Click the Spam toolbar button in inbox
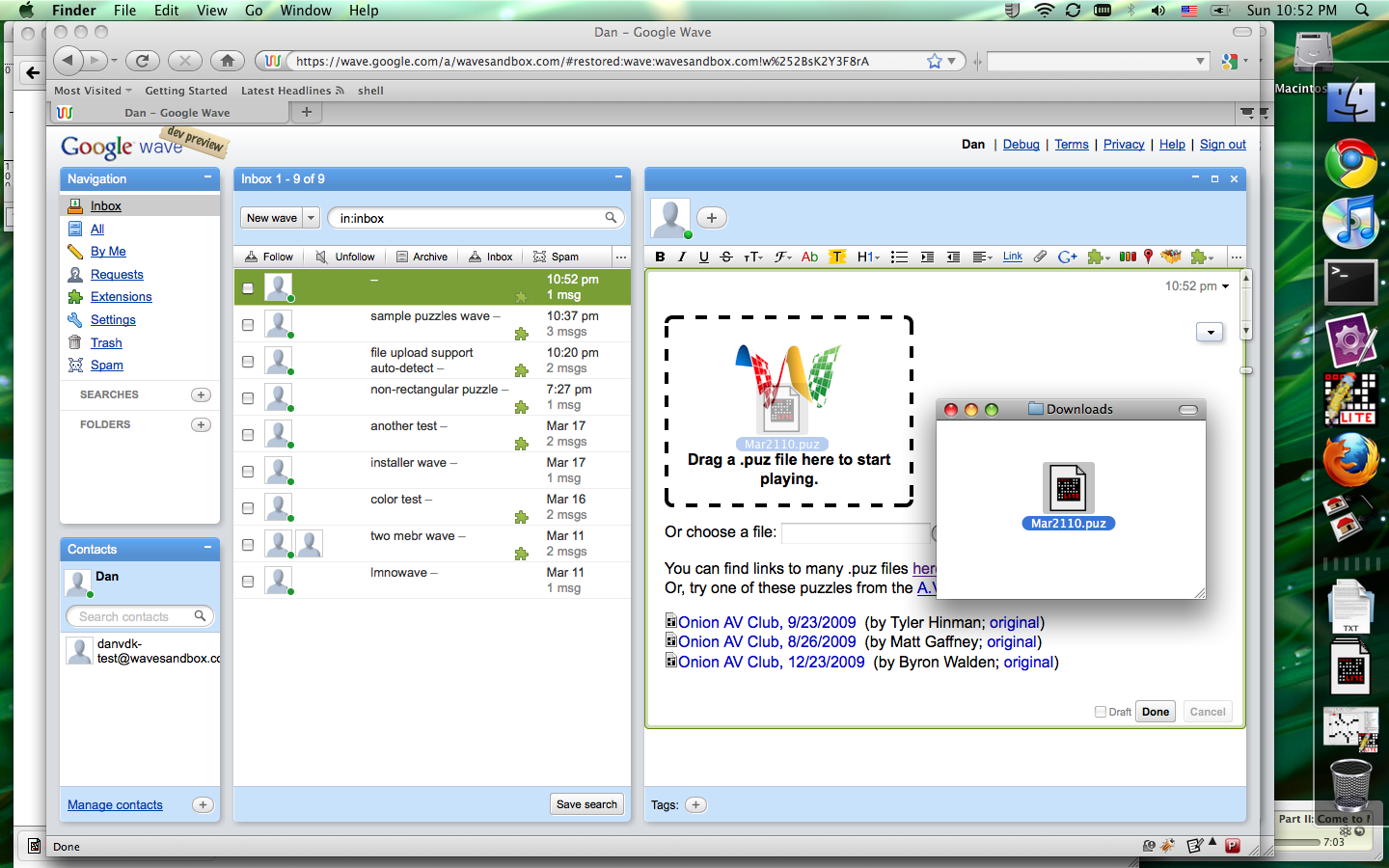 556,257
